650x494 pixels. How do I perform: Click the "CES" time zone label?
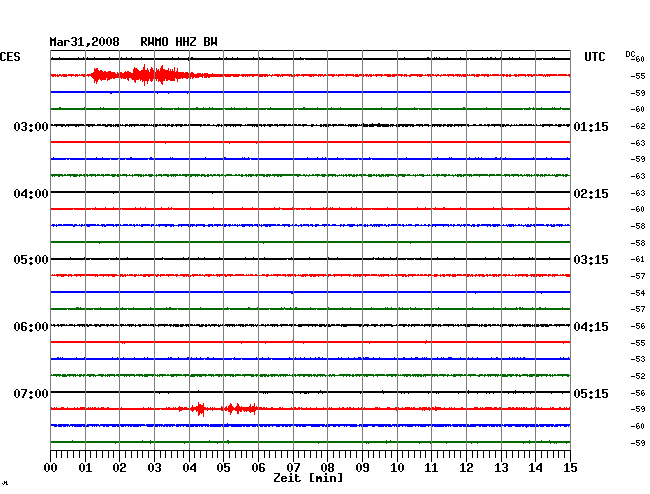point(10,57)
